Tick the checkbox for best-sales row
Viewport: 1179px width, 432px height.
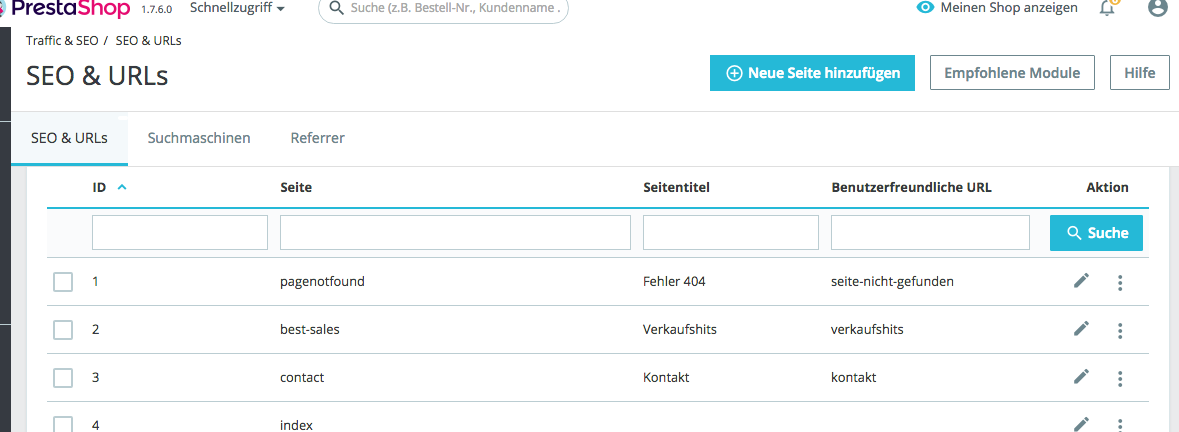(x=63, y=330)
